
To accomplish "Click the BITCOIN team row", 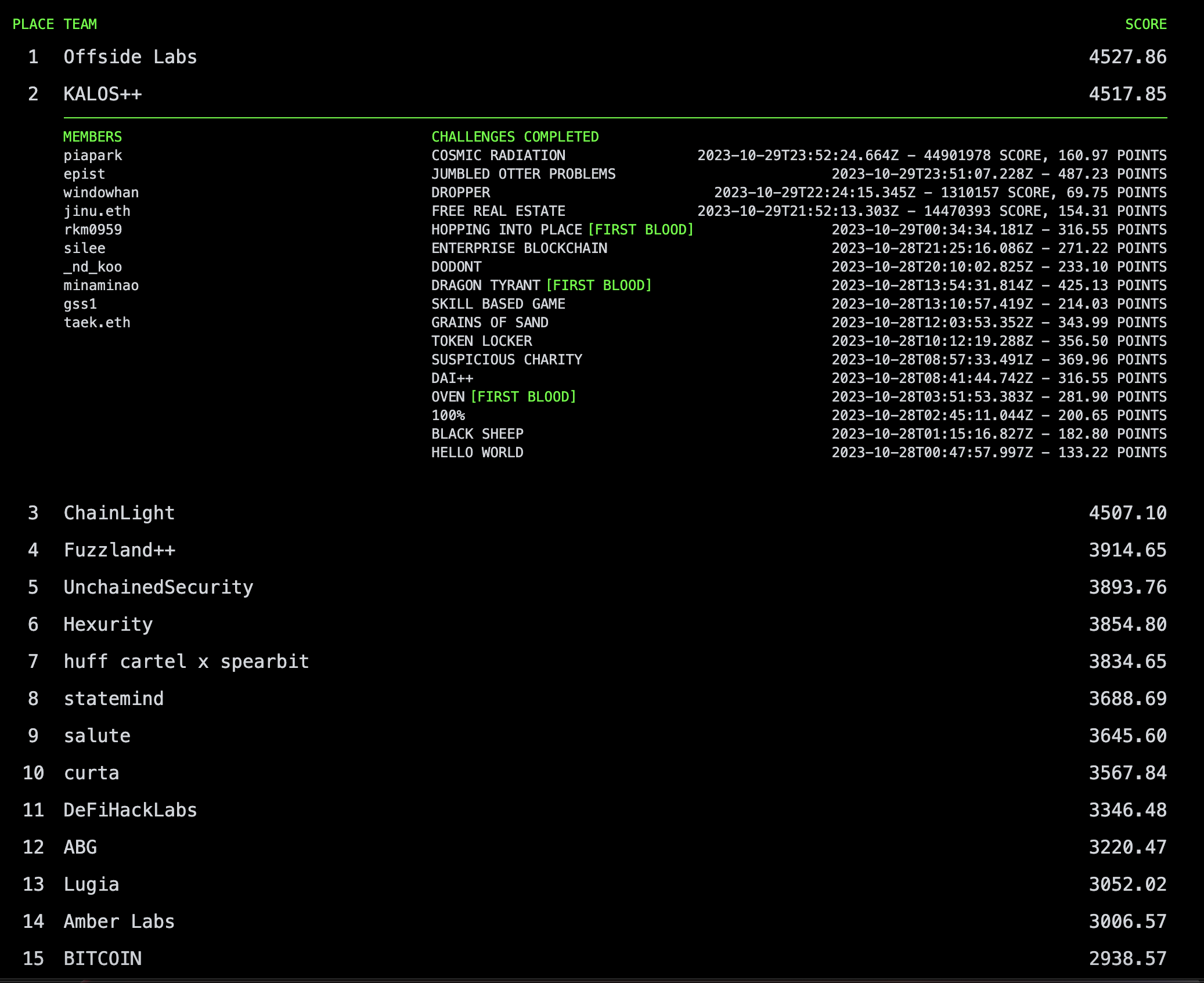I will [102, 959].
